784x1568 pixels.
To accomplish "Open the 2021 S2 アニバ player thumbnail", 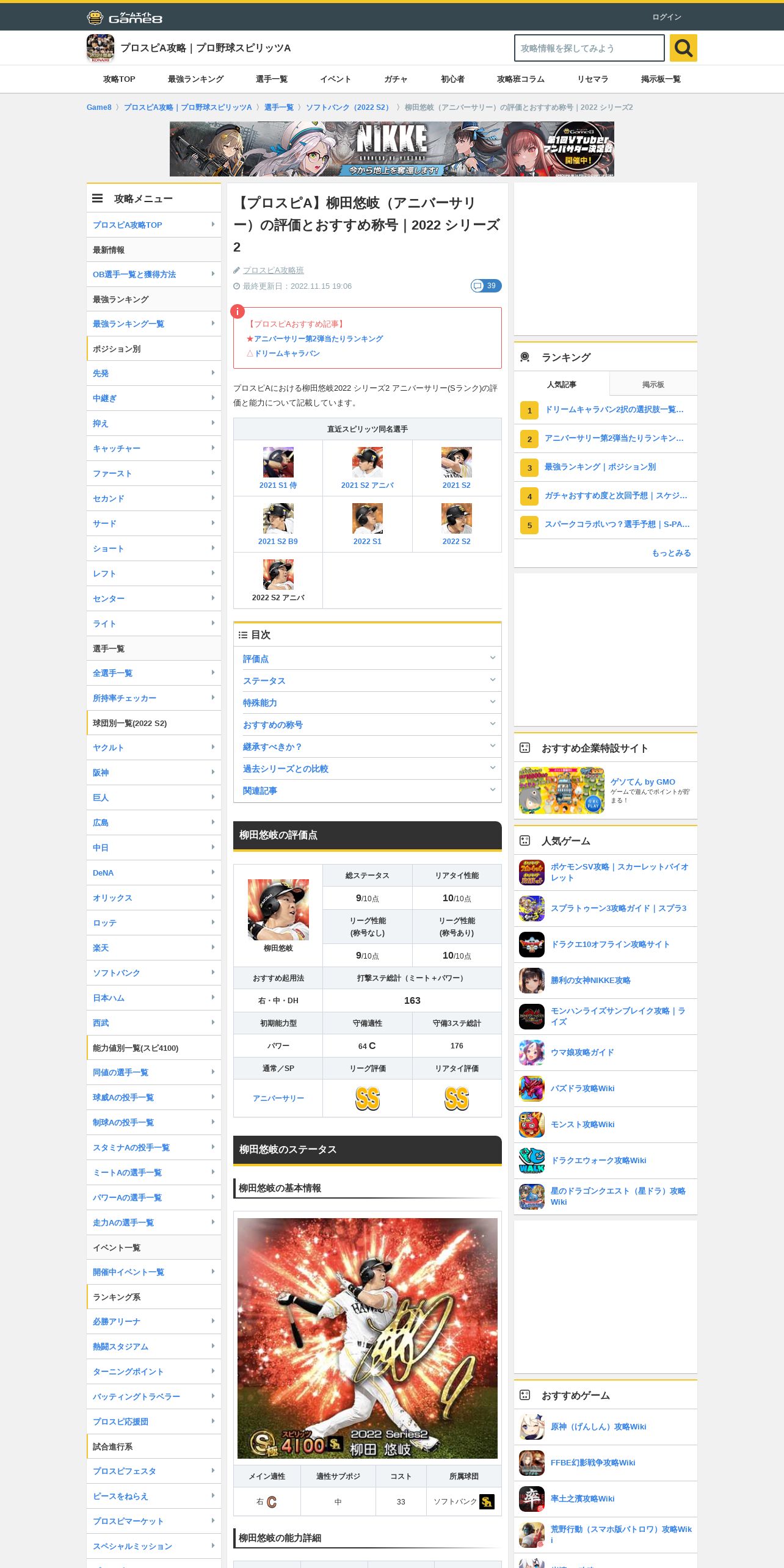I will pos(368,462).
